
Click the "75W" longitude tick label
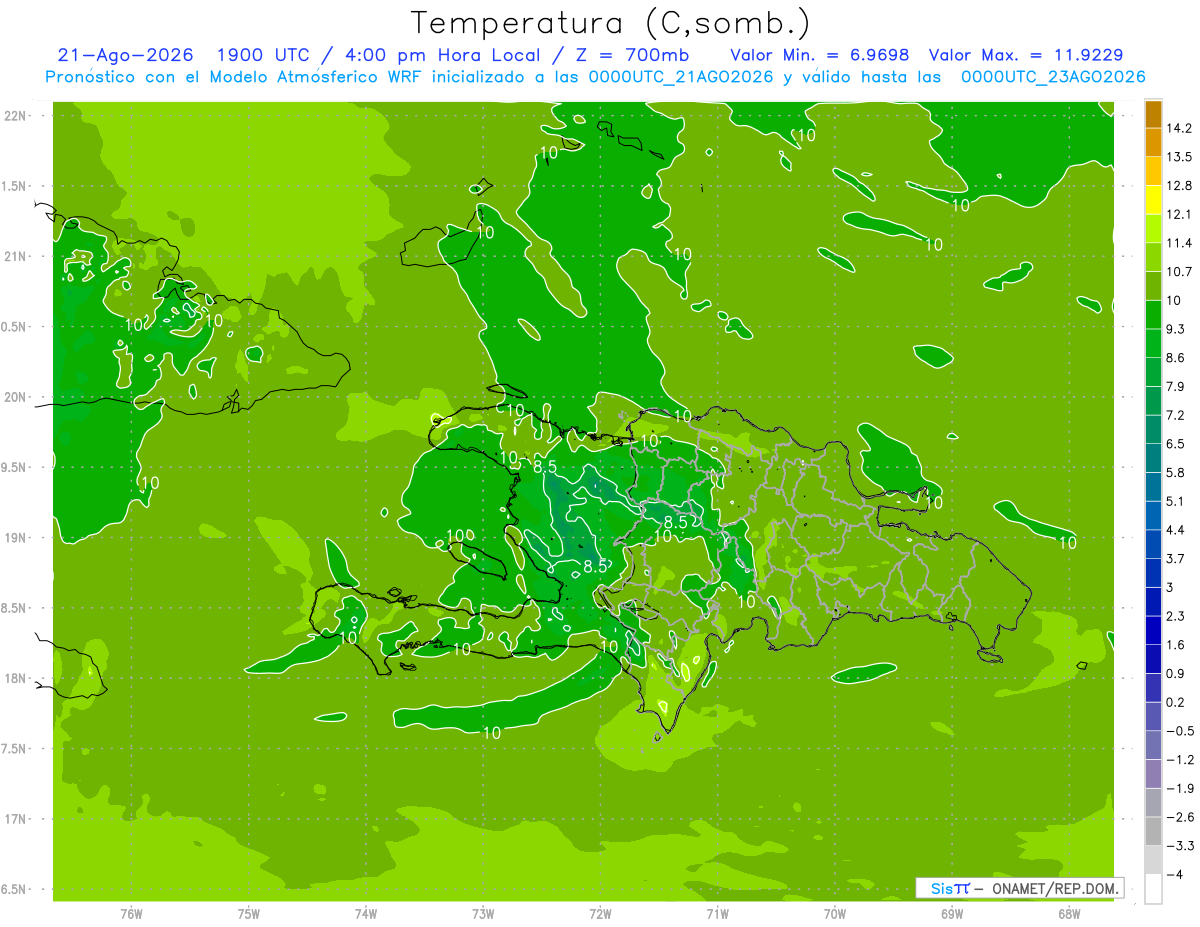(x=249, y=914)
